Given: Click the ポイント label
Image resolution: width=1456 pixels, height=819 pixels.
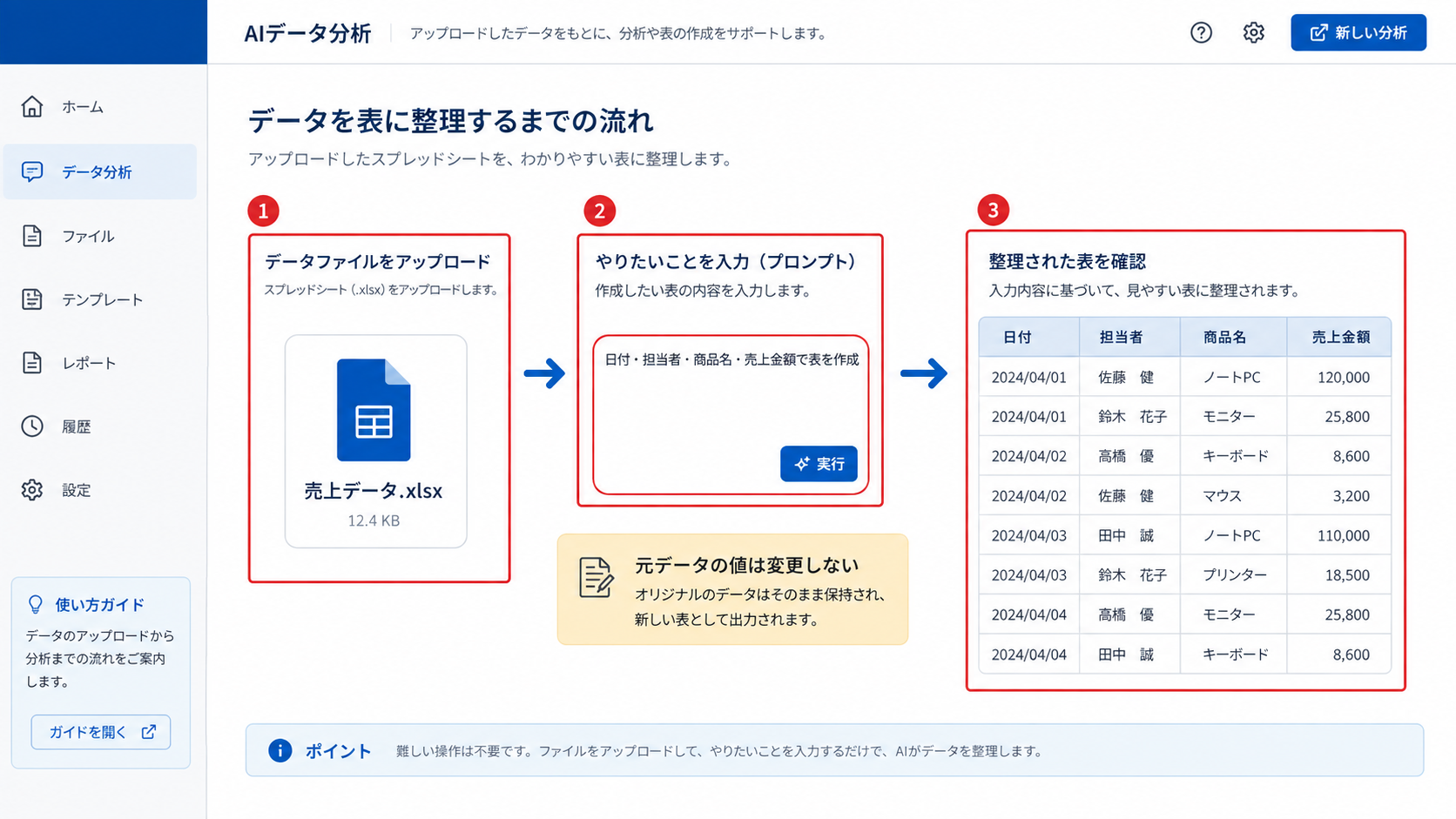Looking at the screenshot, I should (338, 751).
